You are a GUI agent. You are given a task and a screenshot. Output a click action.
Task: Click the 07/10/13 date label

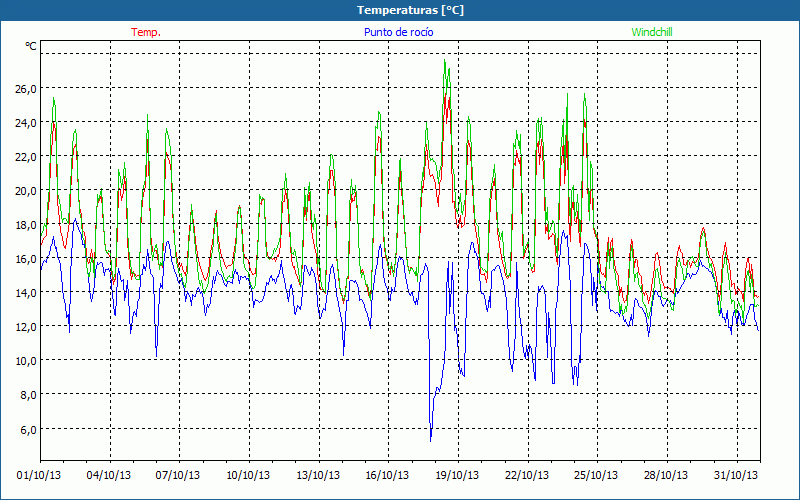178,476
